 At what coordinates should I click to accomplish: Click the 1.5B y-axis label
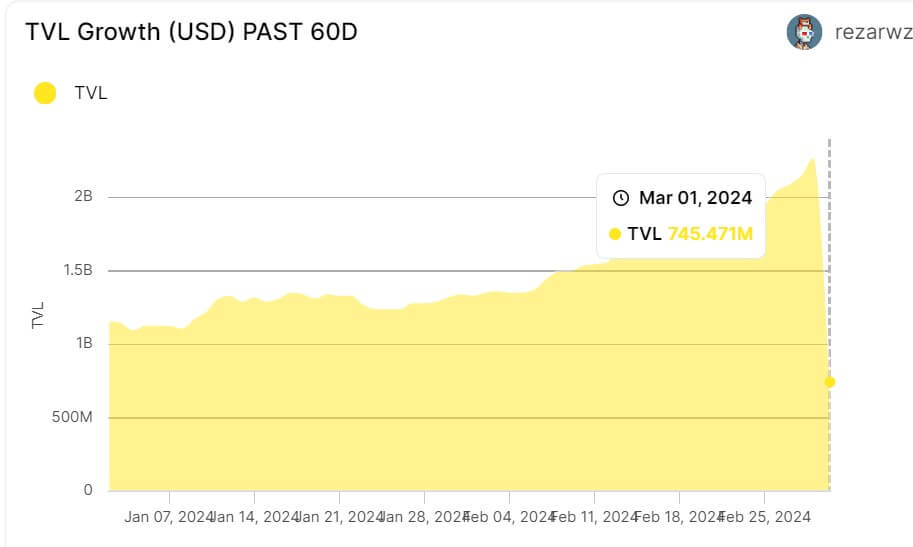[77, 270]
